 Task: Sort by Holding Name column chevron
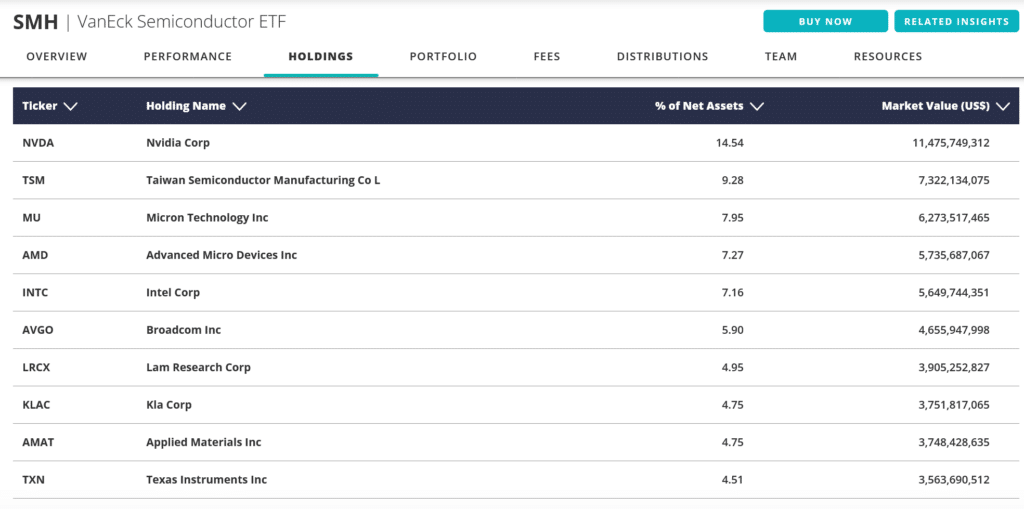tap(239, 107)
